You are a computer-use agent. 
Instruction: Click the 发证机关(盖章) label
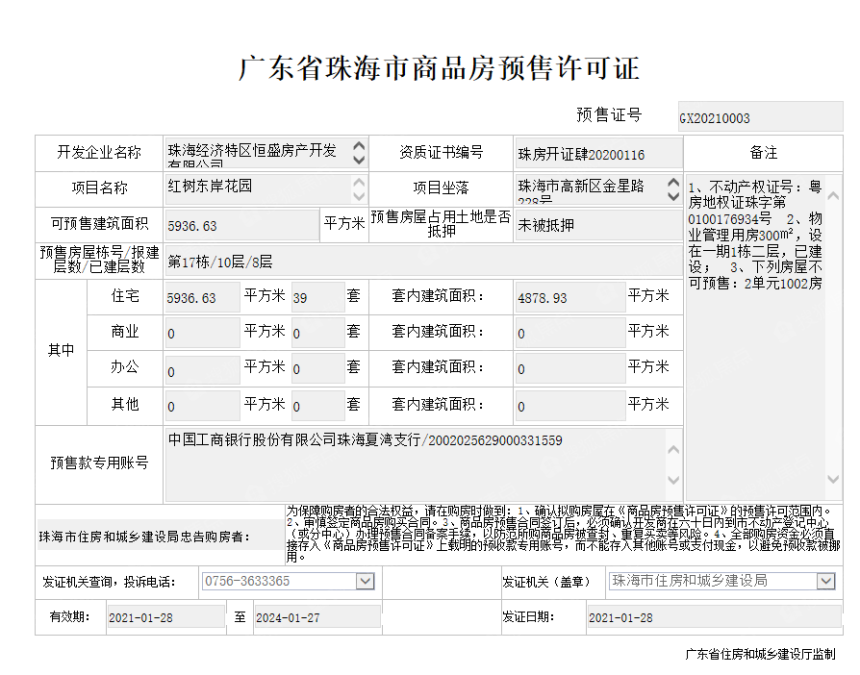pos(546,582)
